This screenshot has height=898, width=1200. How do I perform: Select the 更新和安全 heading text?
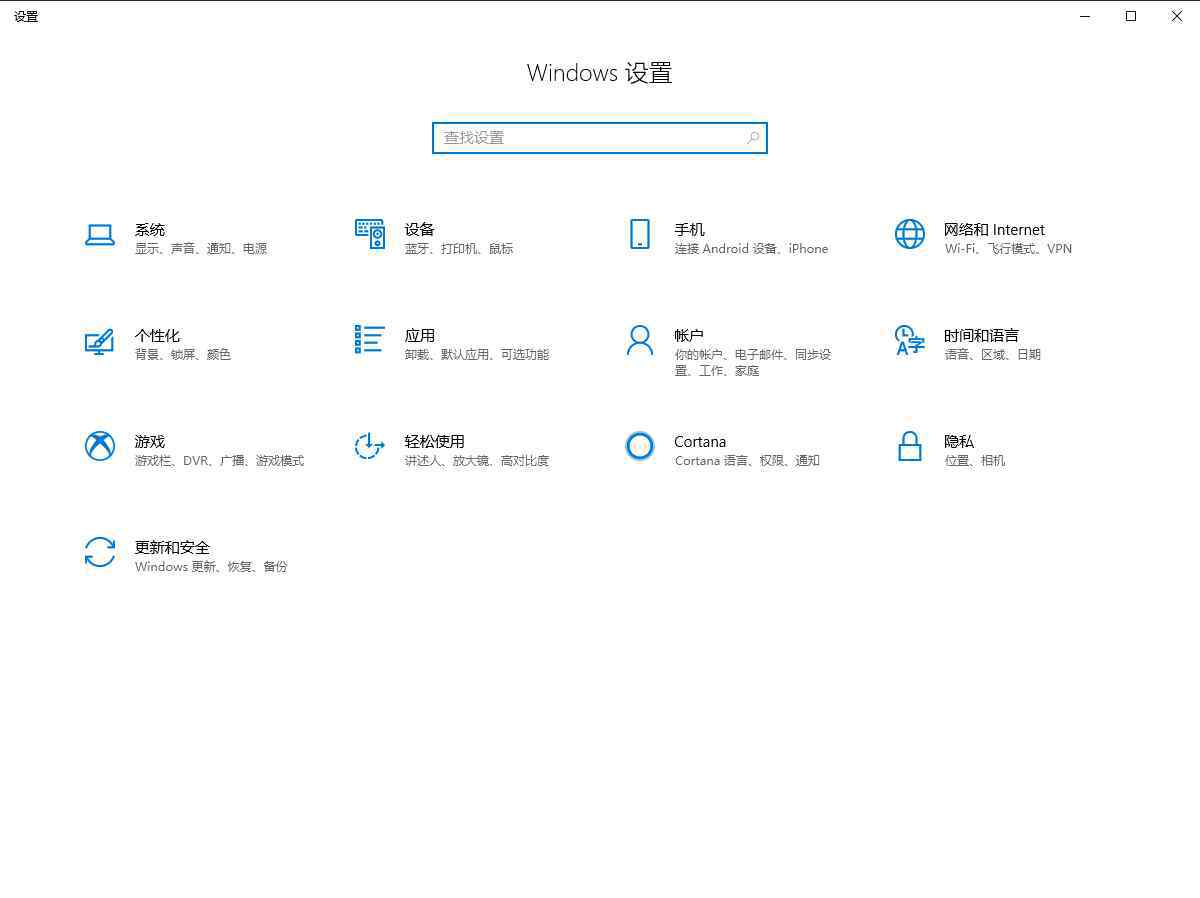click(x=173, y=548)
